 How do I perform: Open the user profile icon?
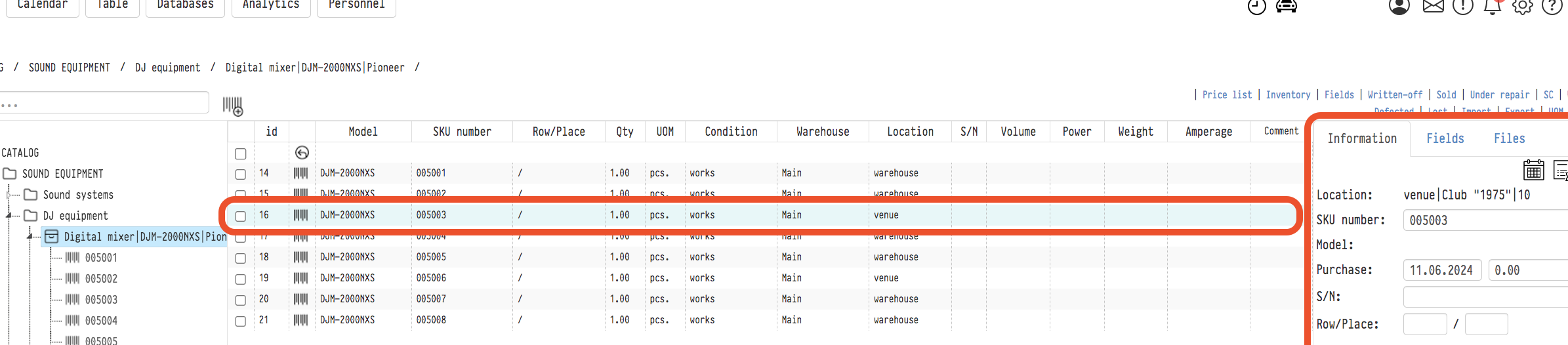[1399, 7]
